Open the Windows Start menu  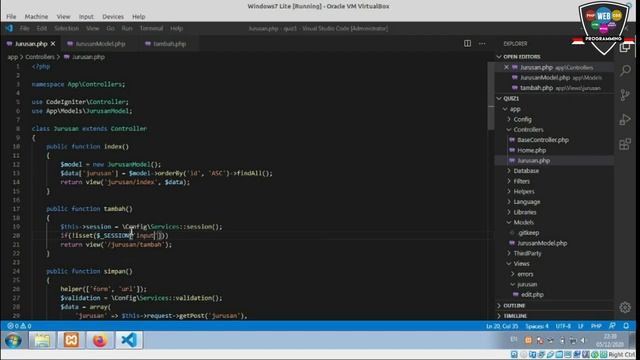click(13, 340)
